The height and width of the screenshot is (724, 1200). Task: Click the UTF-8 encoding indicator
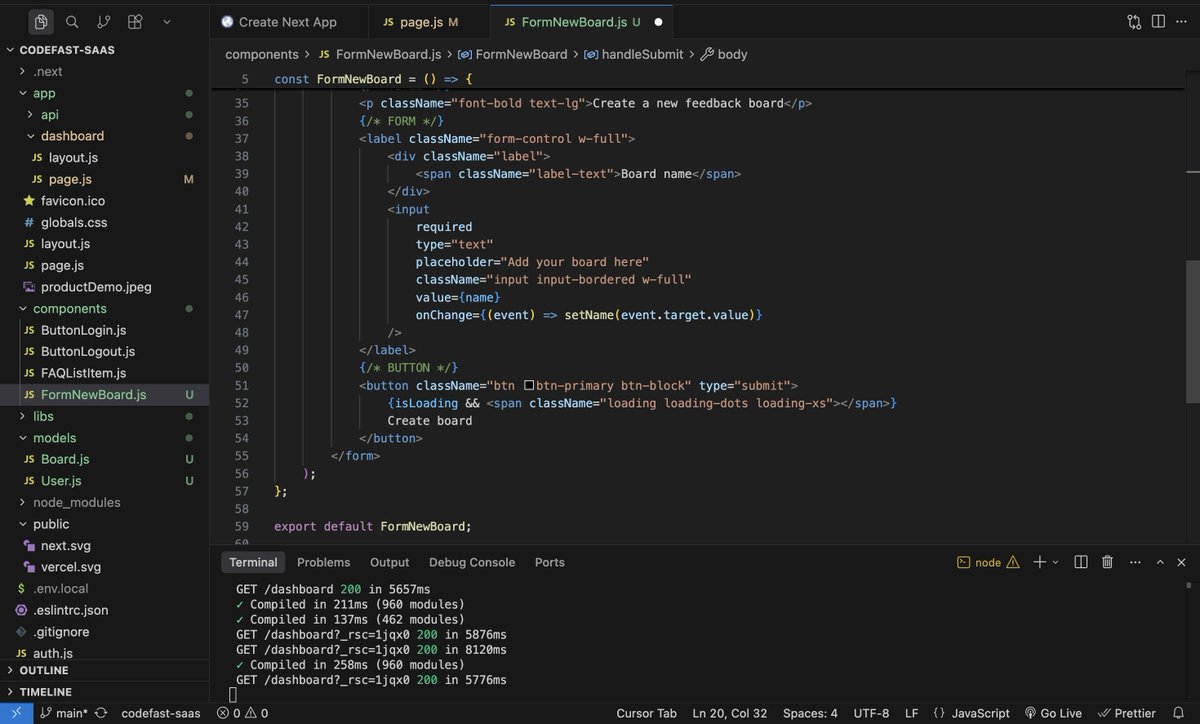[x=871, y=713]
